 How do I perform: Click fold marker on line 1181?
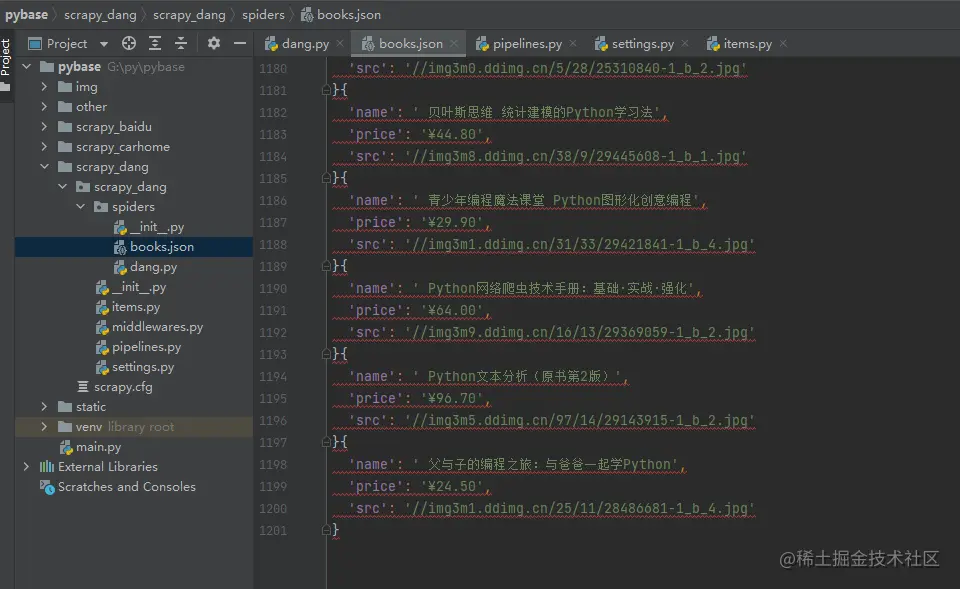pos(326,91)
